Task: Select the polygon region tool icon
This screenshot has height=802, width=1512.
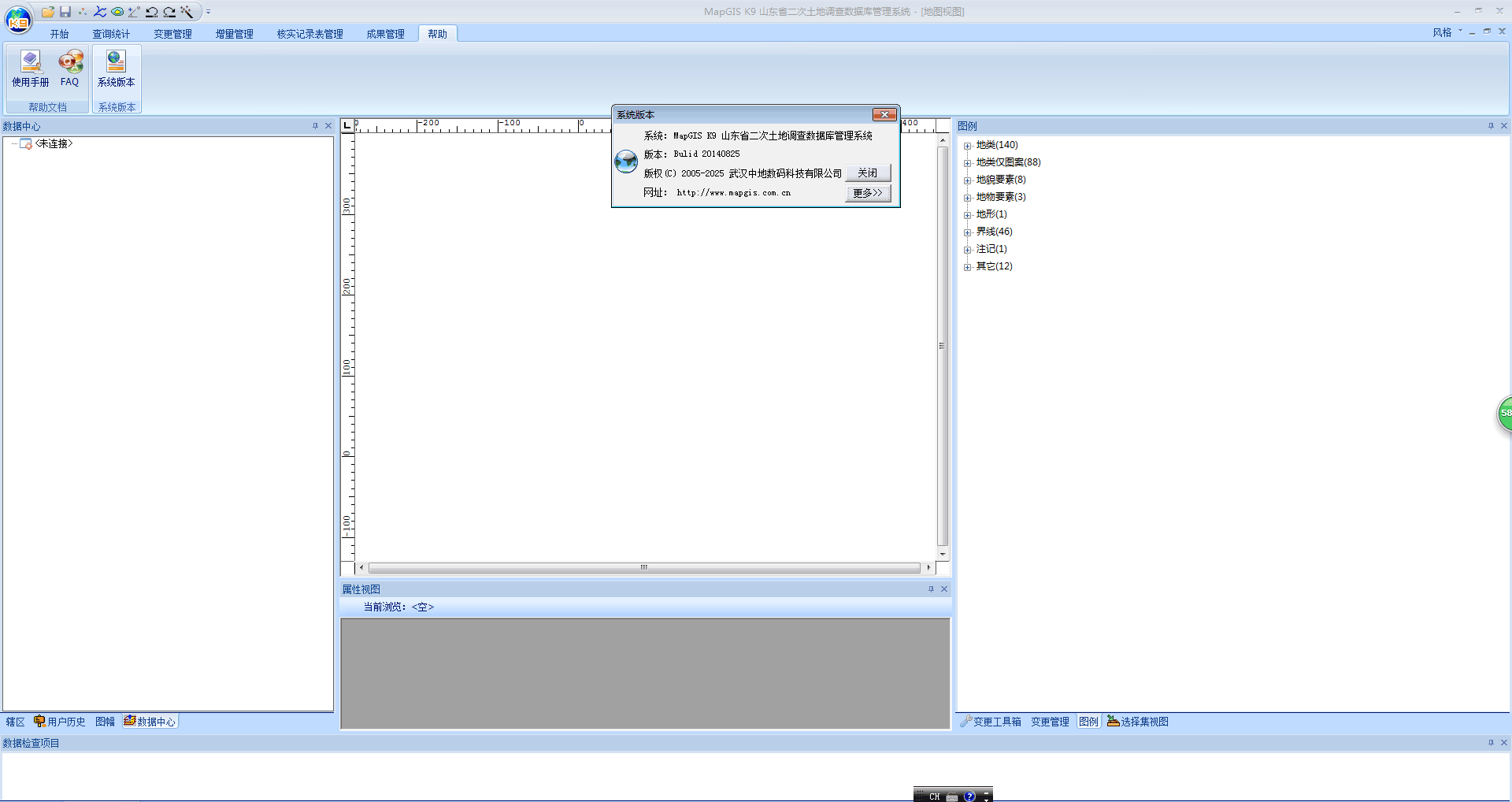Action: 117,12
